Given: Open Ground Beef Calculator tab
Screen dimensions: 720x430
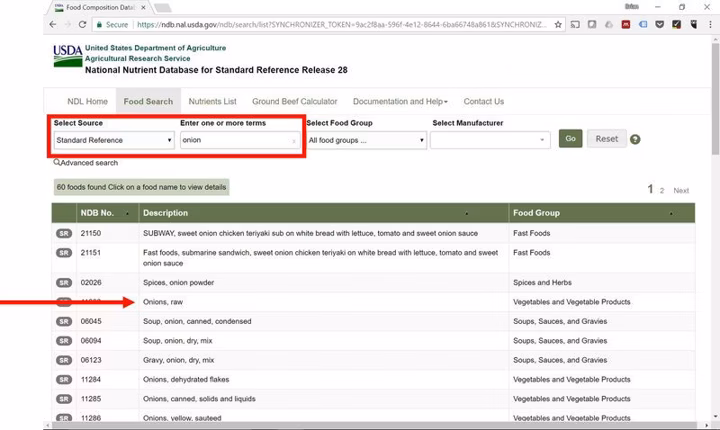Looking at the screenshot, I should 294,102.
